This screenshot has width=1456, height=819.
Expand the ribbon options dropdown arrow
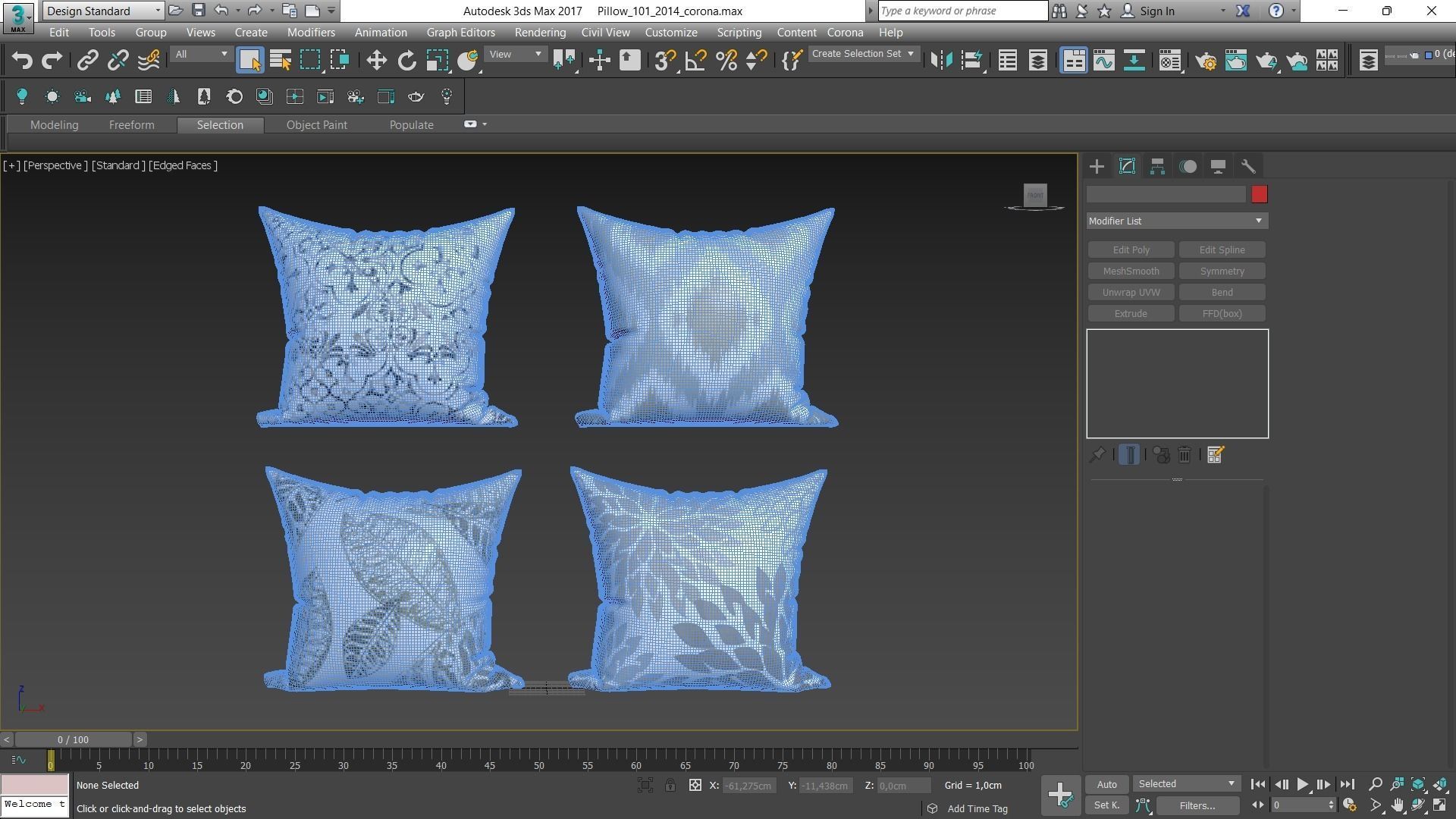click(485, 124)
